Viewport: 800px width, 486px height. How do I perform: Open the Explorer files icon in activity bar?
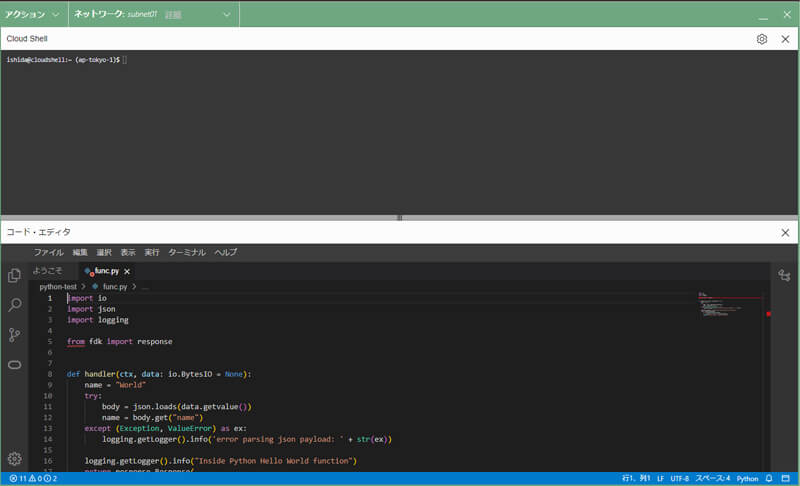coord(14,276)
